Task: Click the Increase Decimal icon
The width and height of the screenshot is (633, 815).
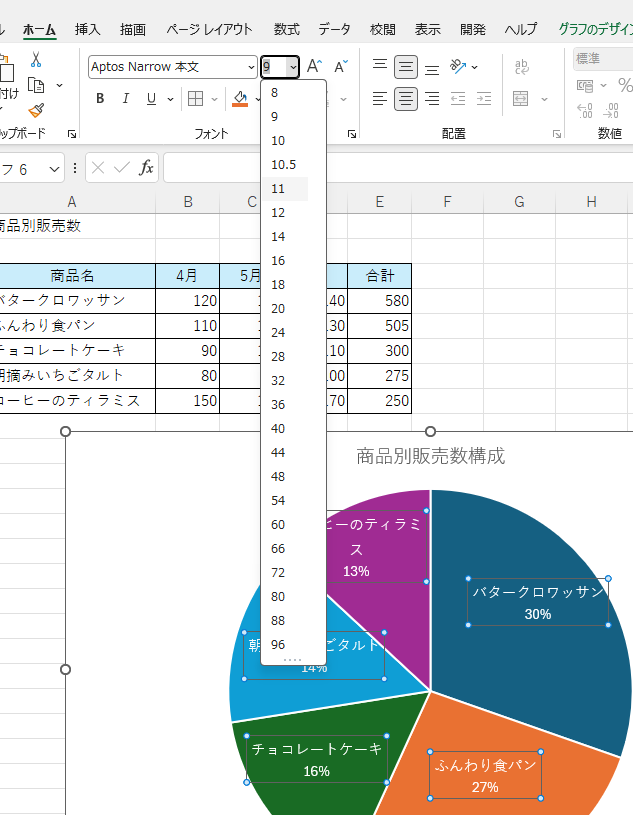Action: click(585, 111)
